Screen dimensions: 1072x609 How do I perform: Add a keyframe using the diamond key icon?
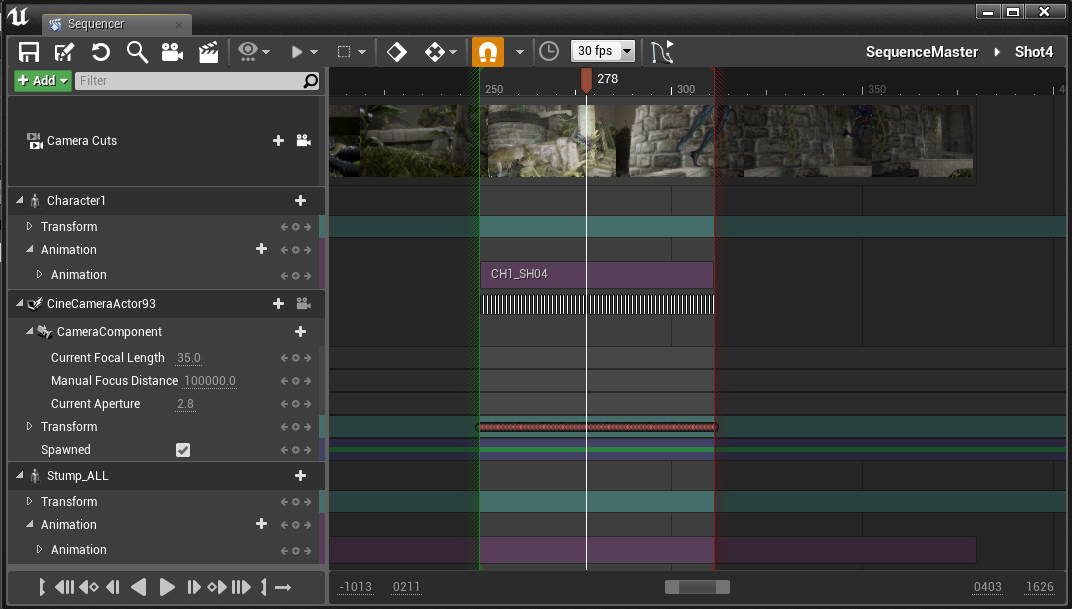[x=395, y=51]
